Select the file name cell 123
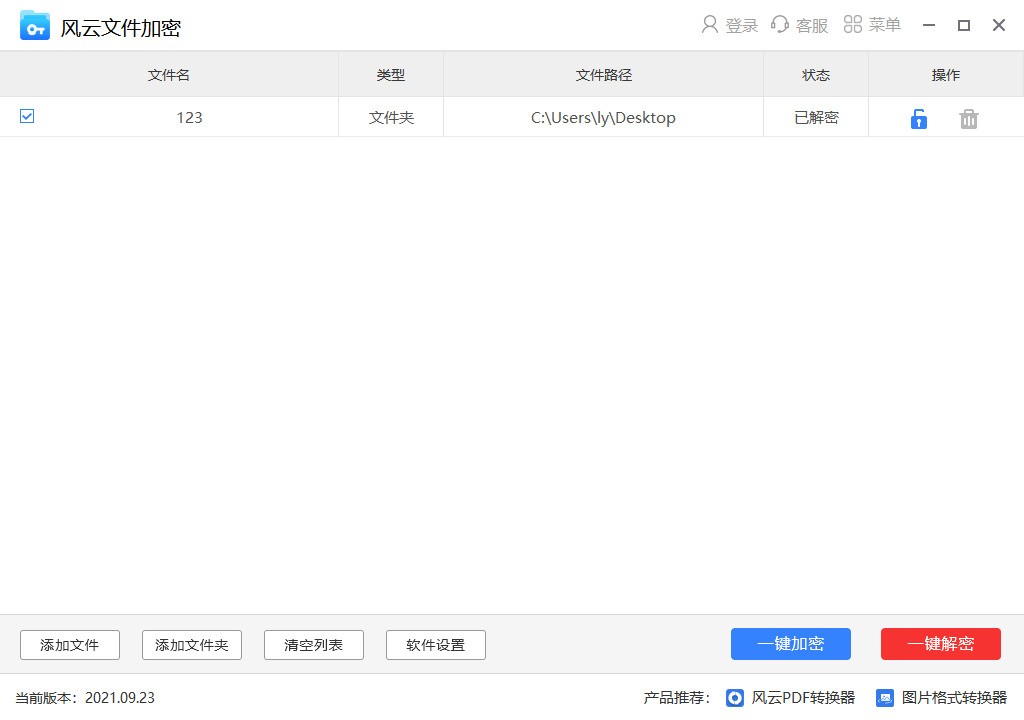The image size is (1024, 720). (x=189, y=118)
